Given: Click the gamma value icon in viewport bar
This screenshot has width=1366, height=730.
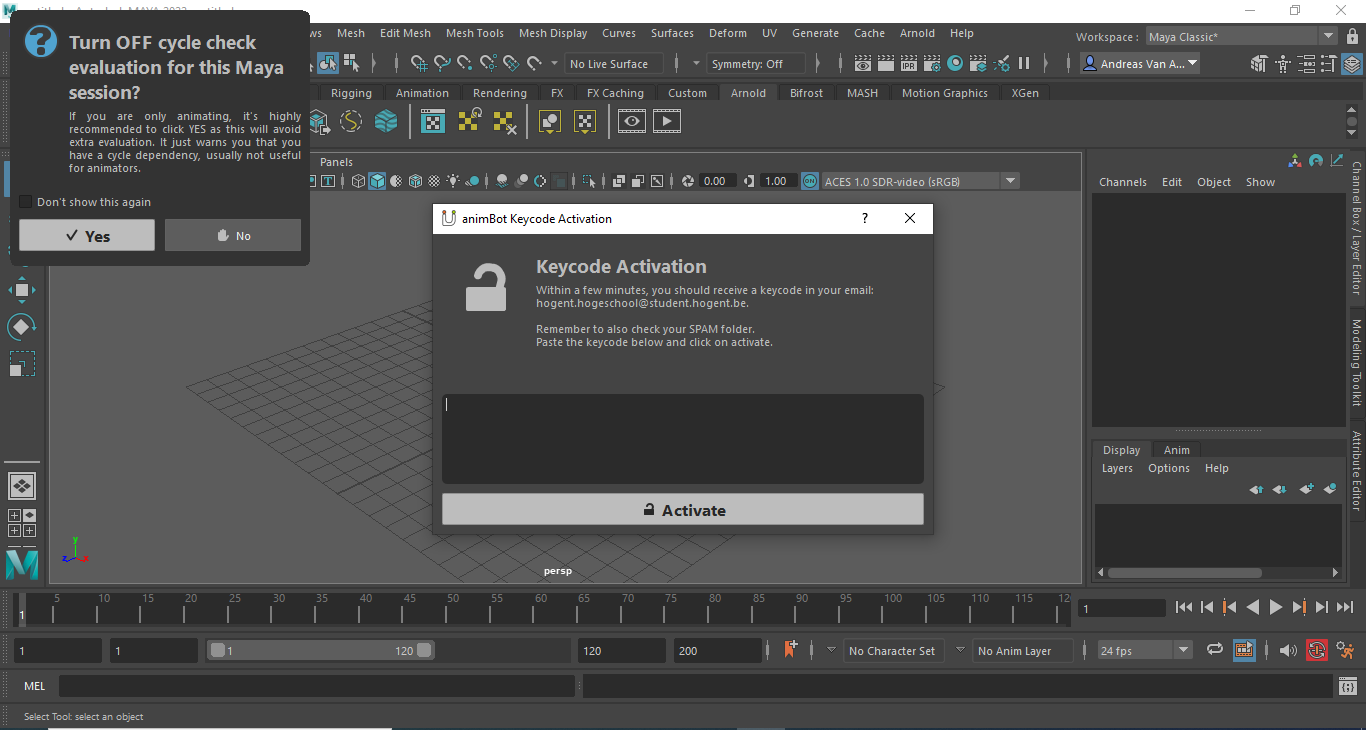Looking at the screenshot, I should coord(751,181).
